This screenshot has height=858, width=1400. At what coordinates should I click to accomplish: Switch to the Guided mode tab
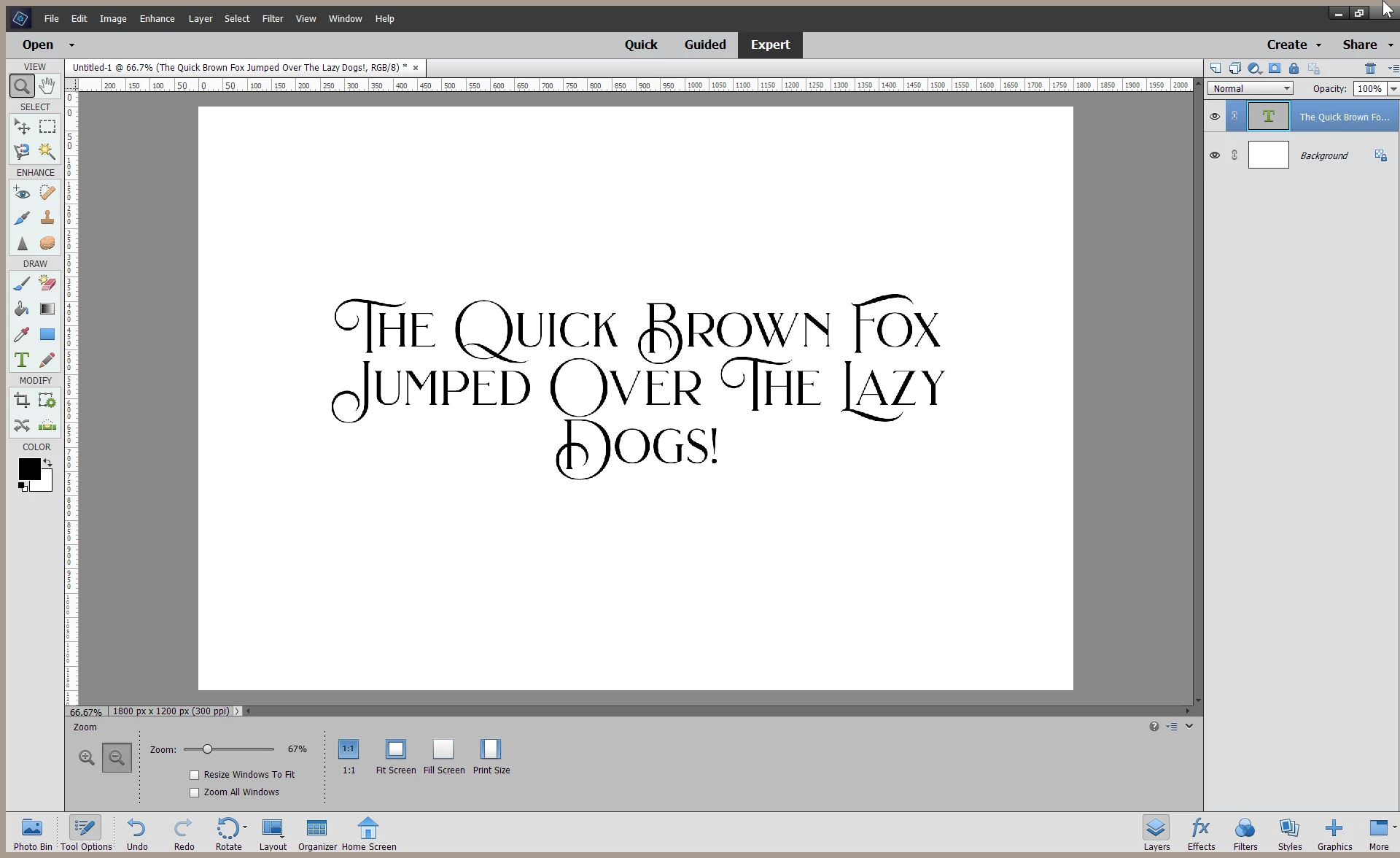[x=704, y=45]
